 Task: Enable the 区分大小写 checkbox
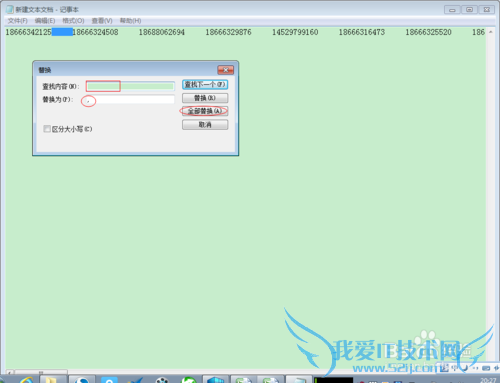pyautogui.click(x=47, y=129)
